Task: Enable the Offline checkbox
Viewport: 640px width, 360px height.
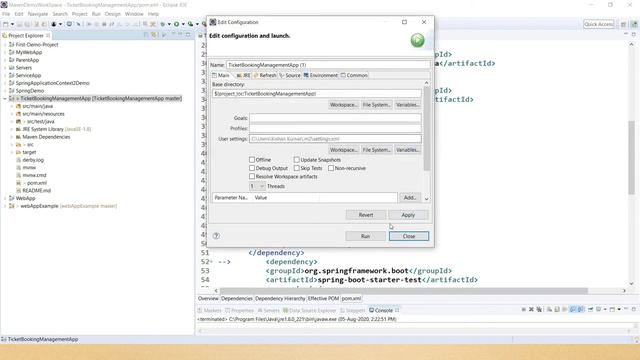Action: click(x=252, y=160)
